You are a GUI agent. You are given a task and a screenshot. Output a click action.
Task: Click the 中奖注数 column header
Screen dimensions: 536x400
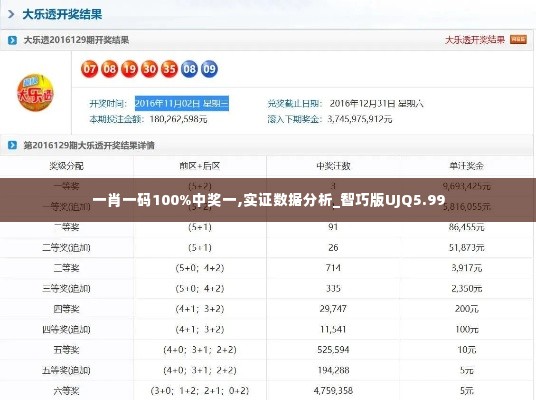pyautogui.click(x=333, y=166)
